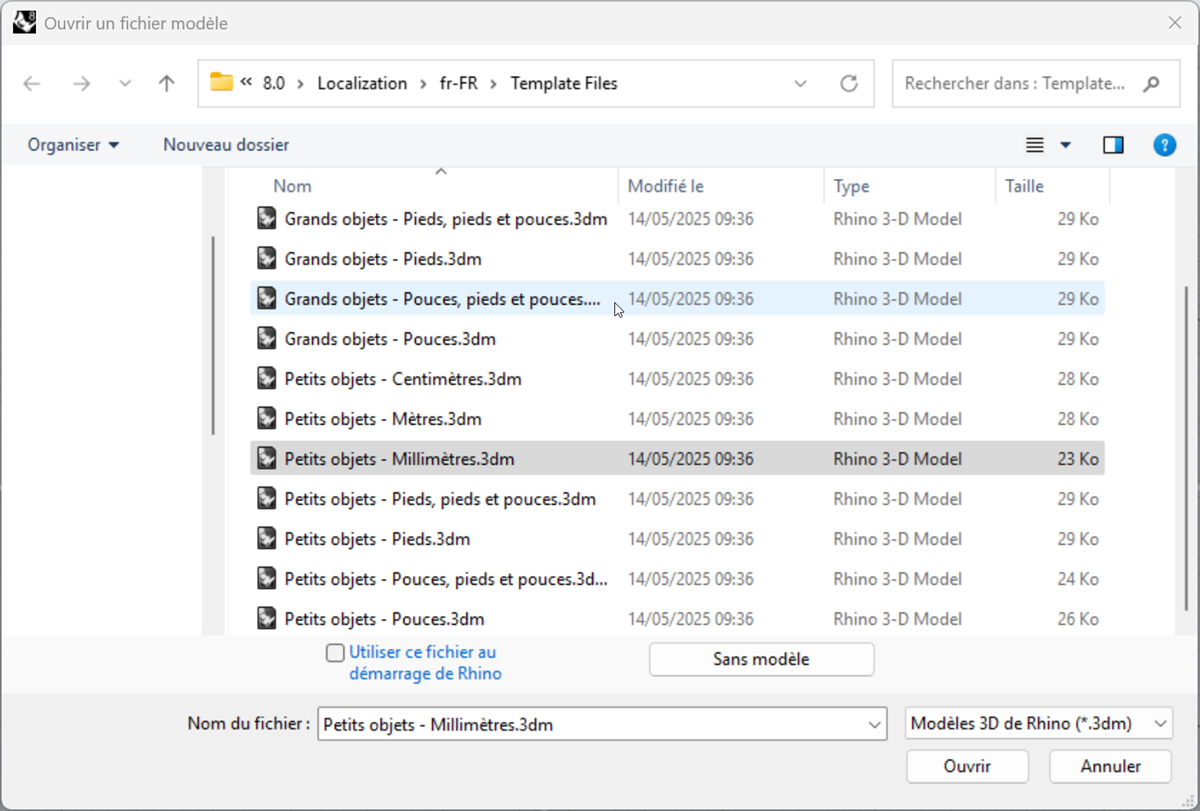Viewport: 1200px width, 811px height.
Task: Click the Sans modèle button
Action: click(761, 659)
